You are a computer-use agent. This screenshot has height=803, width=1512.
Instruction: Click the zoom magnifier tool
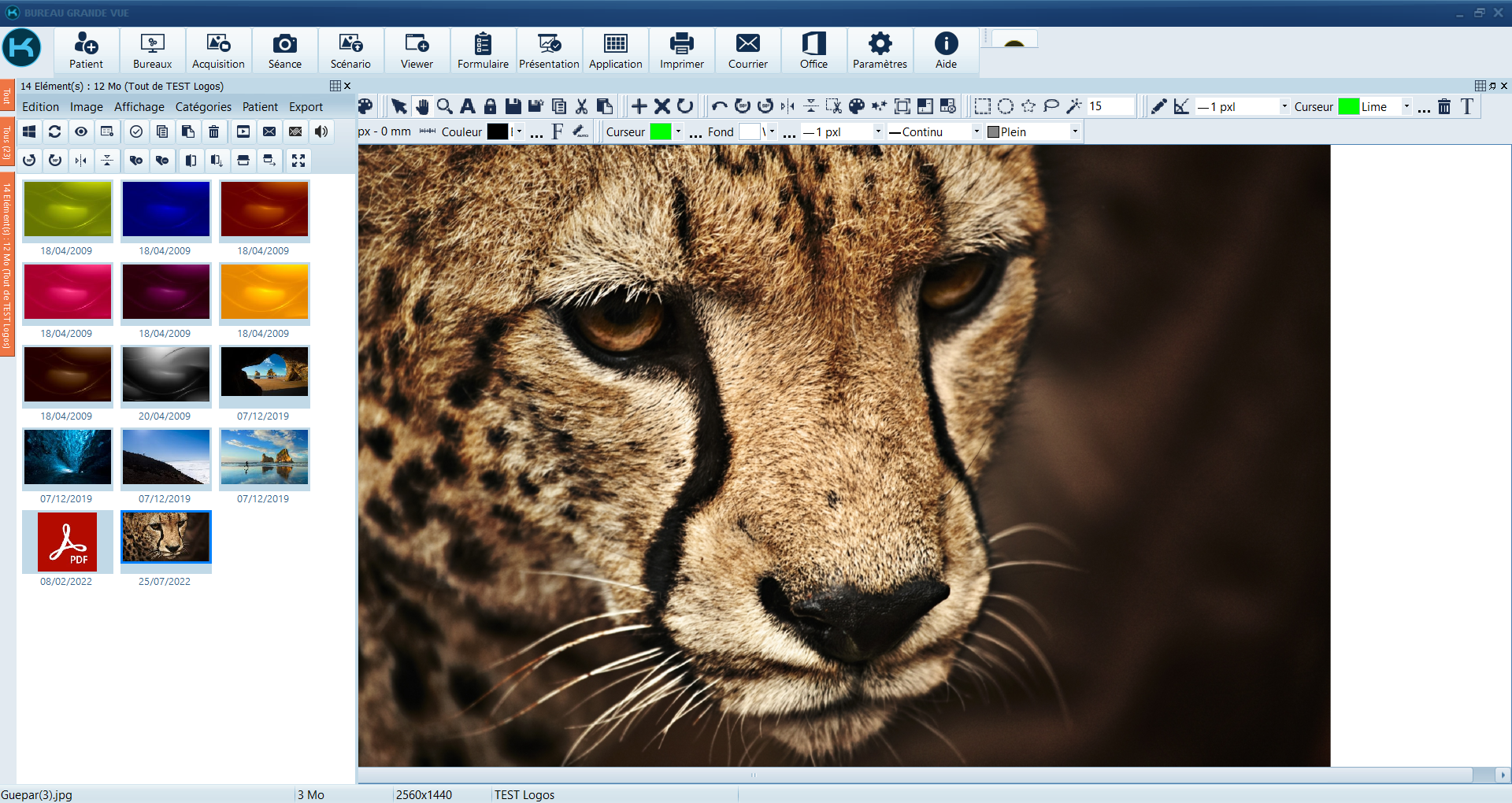point(445,106)
